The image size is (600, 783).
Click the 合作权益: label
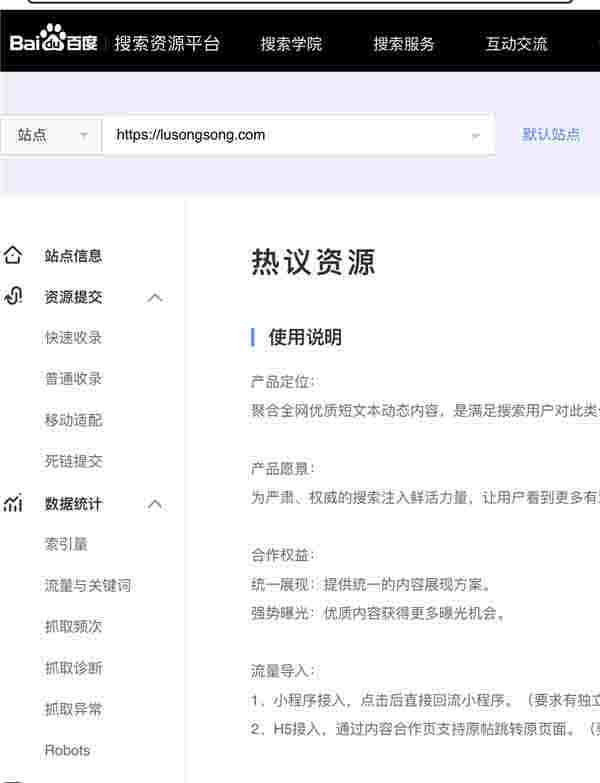[x=283, y=555]
